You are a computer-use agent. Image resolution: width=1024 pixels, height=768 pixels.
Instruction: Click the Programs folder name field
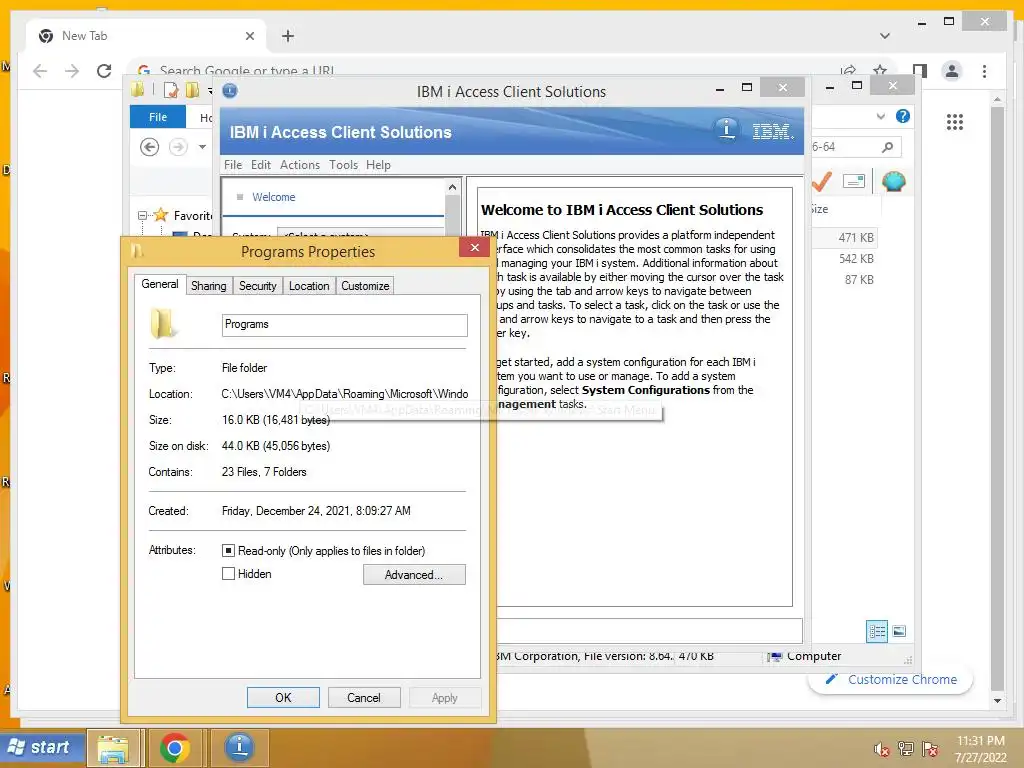point(344,325)
